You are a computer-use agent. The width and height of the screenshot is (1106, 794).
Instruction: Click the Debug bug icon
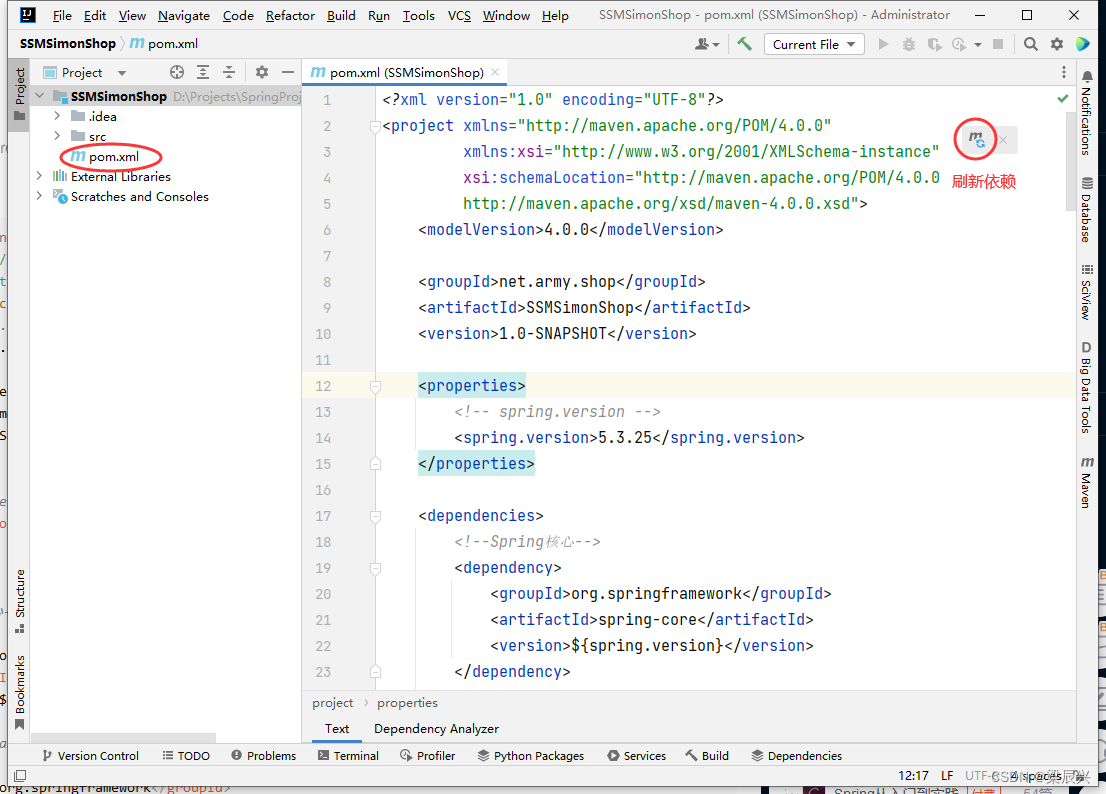coord(909,44)
